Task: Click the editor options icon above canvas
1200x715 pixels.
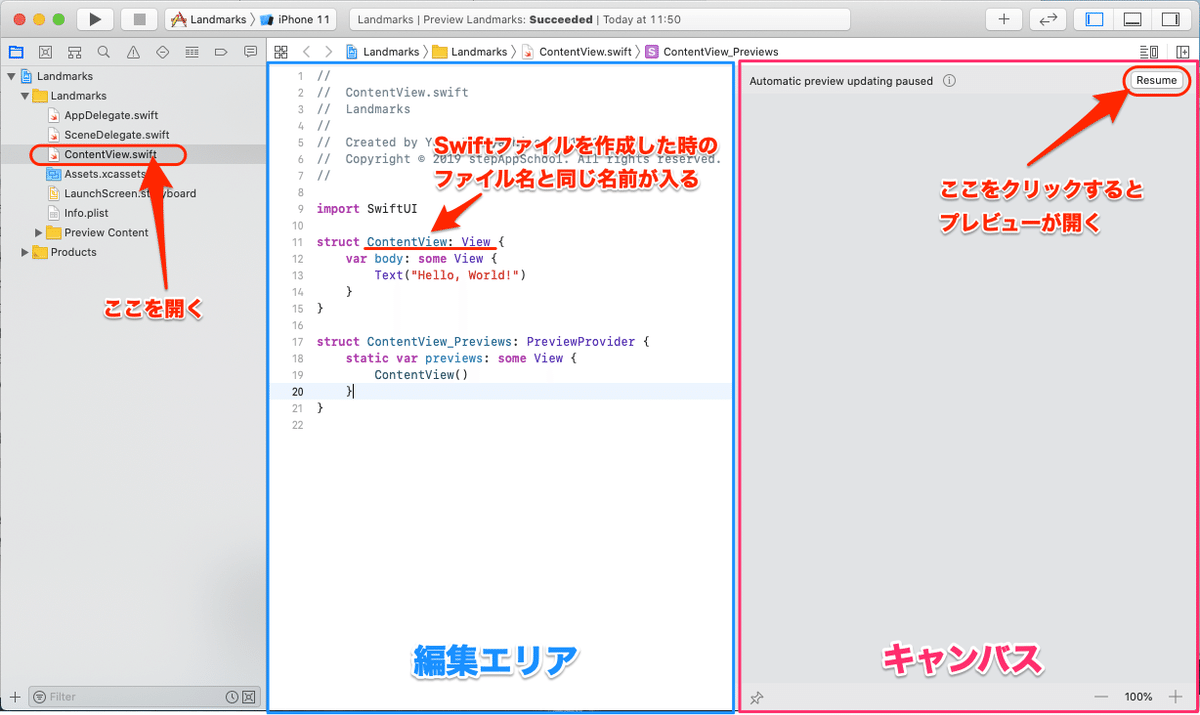Action: coord(1149,51)
